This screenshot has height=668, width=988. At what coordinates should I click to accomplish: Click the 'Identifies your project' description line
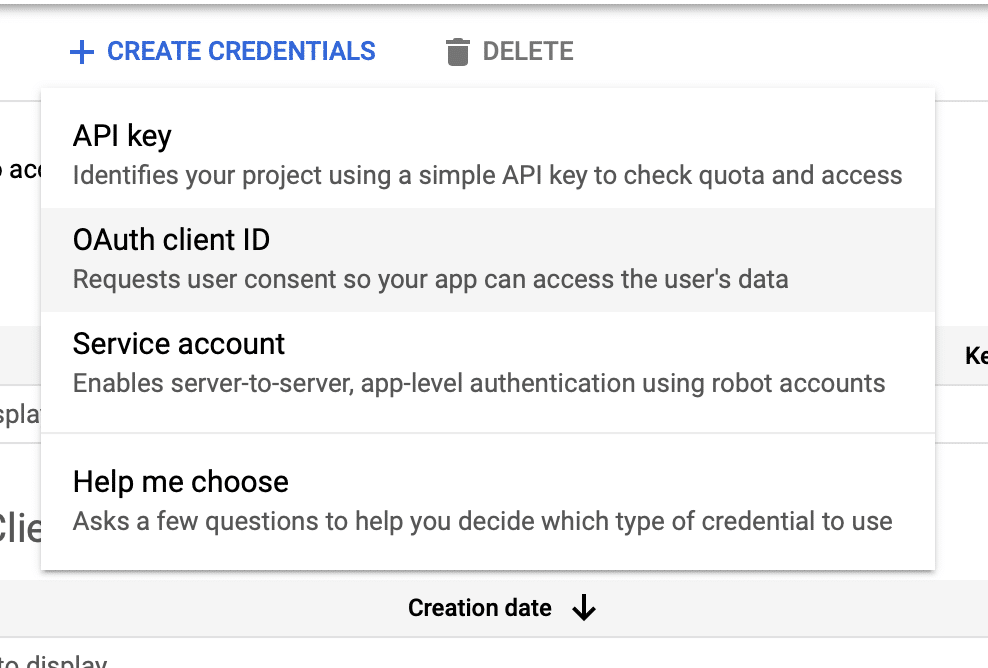point(487,176)
